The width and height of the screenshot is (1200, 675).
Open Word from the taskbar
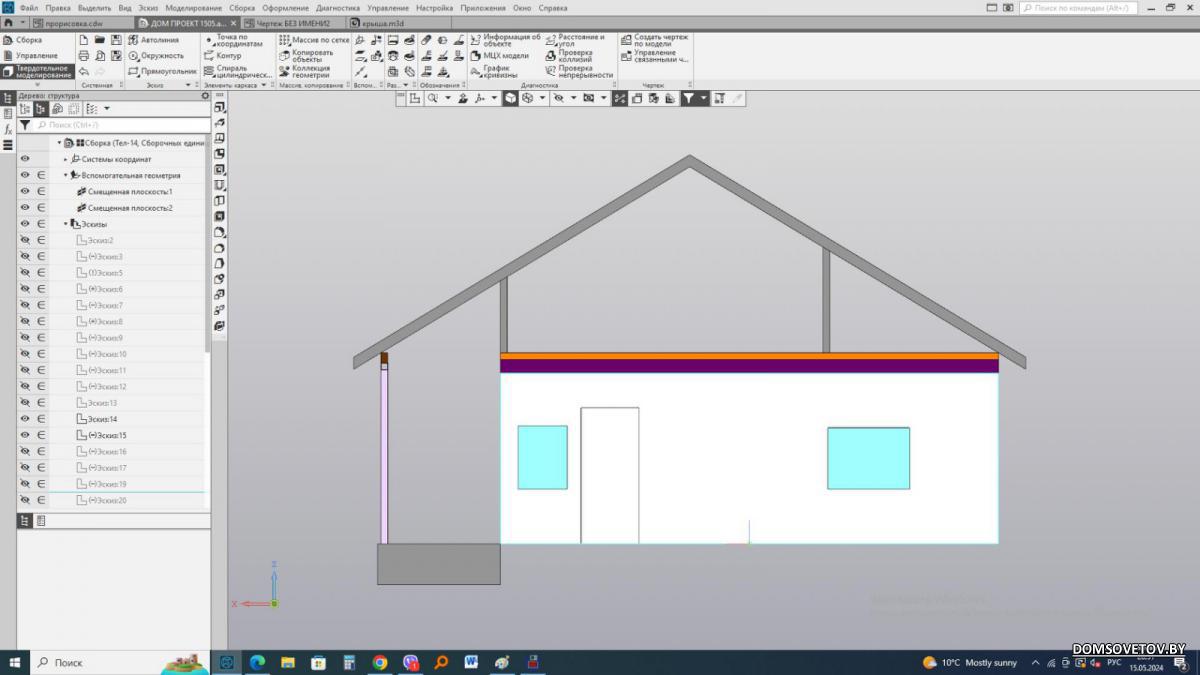pyautogui.click(x=471, y=662)
